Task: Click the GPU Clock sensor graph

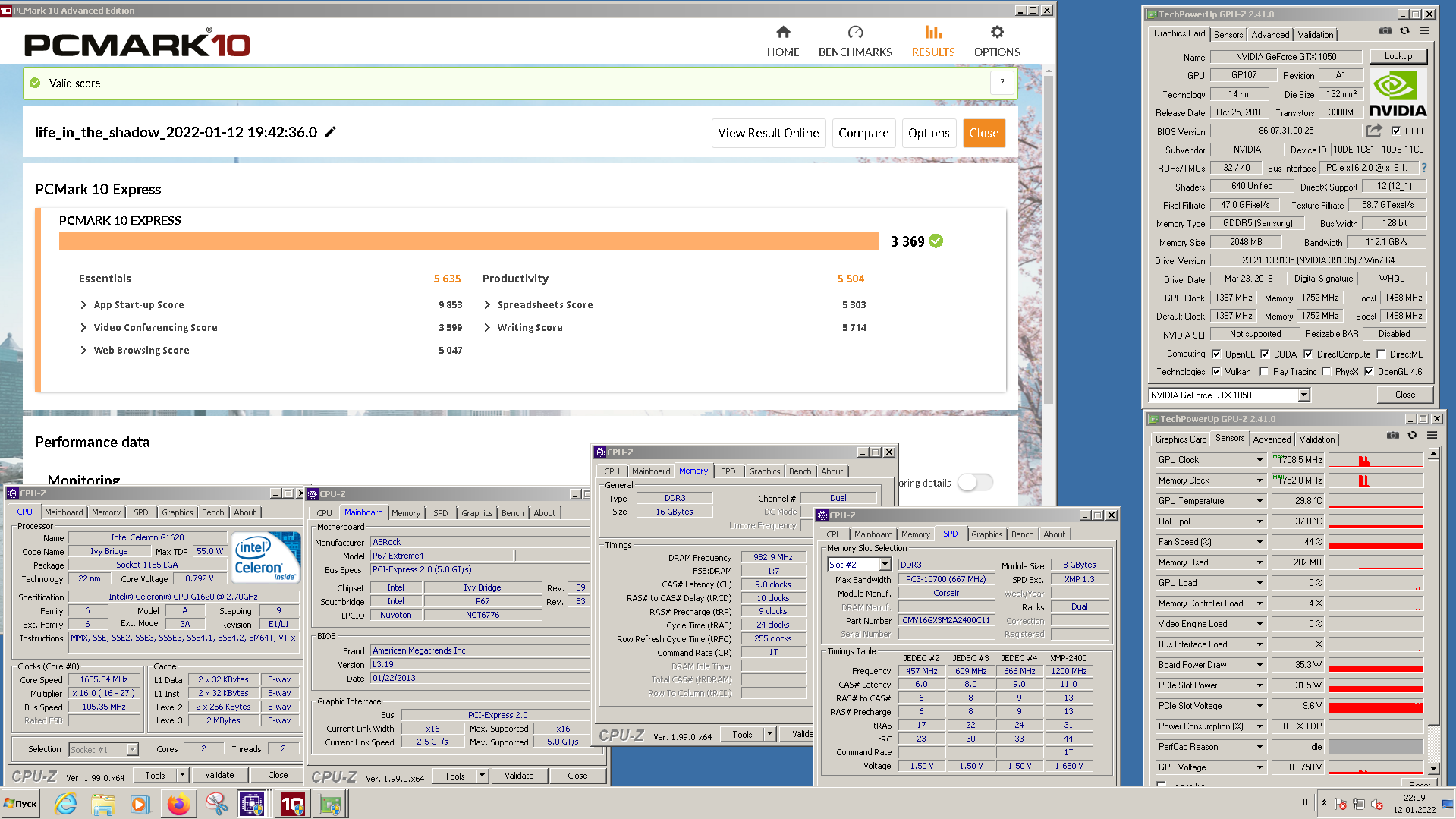Action: tap(1376, 460)
